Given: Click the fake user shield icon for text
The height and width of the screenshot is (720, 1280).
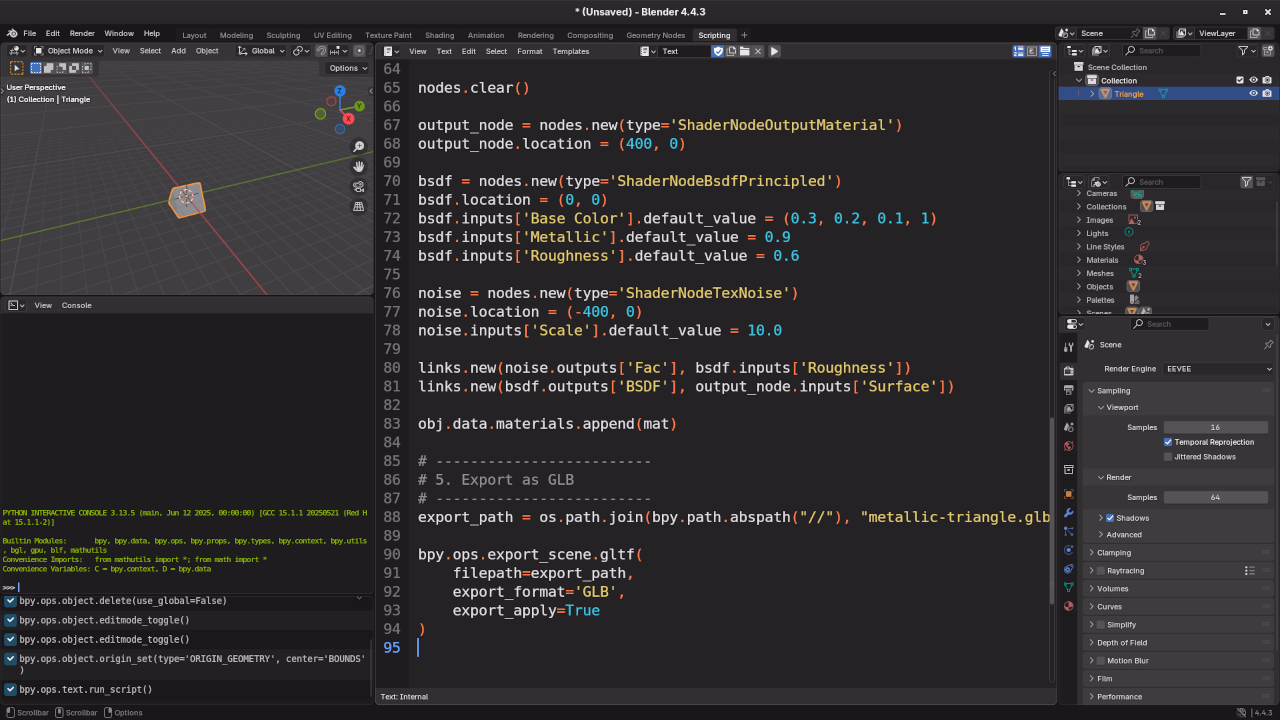Looking at the screenshot, I should coord(717,51).
